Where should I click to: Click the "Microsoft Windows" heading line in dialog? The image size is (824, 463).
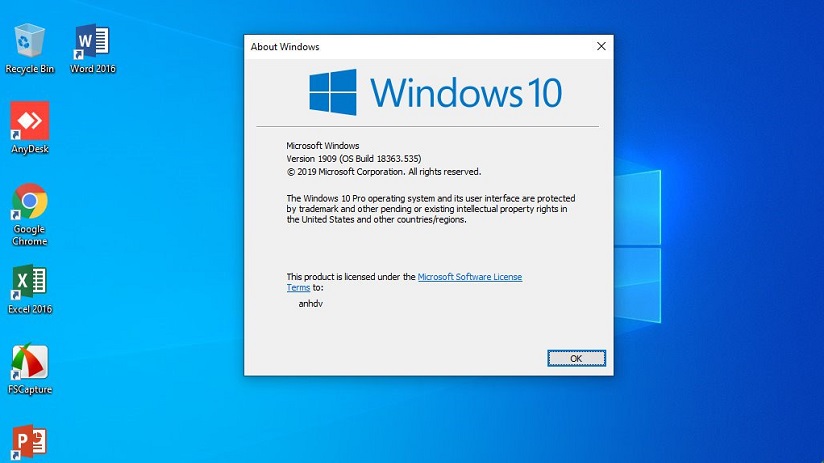pyautogui.click(x=322, y=146)
